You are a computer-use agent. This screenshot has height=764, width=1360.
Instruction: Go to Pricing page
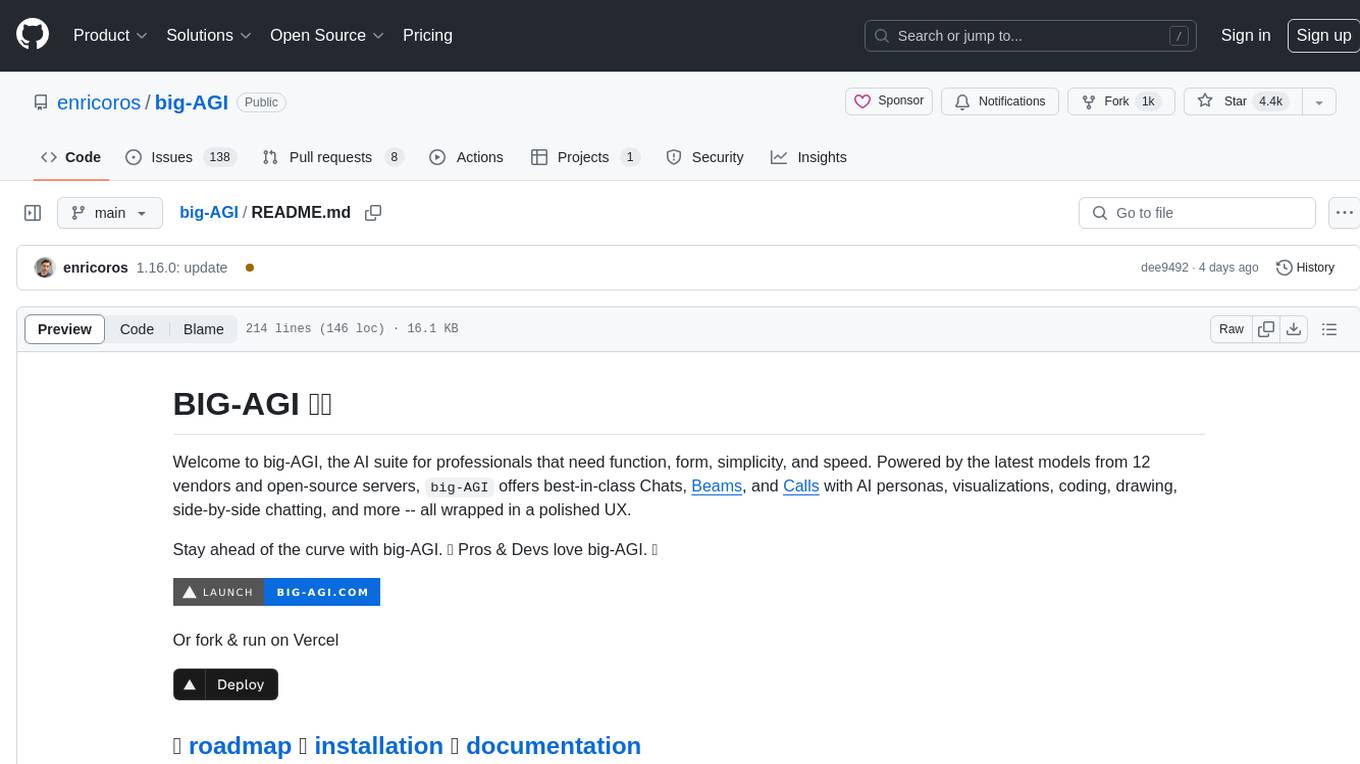pyautogui.click(x=427, y=35)
